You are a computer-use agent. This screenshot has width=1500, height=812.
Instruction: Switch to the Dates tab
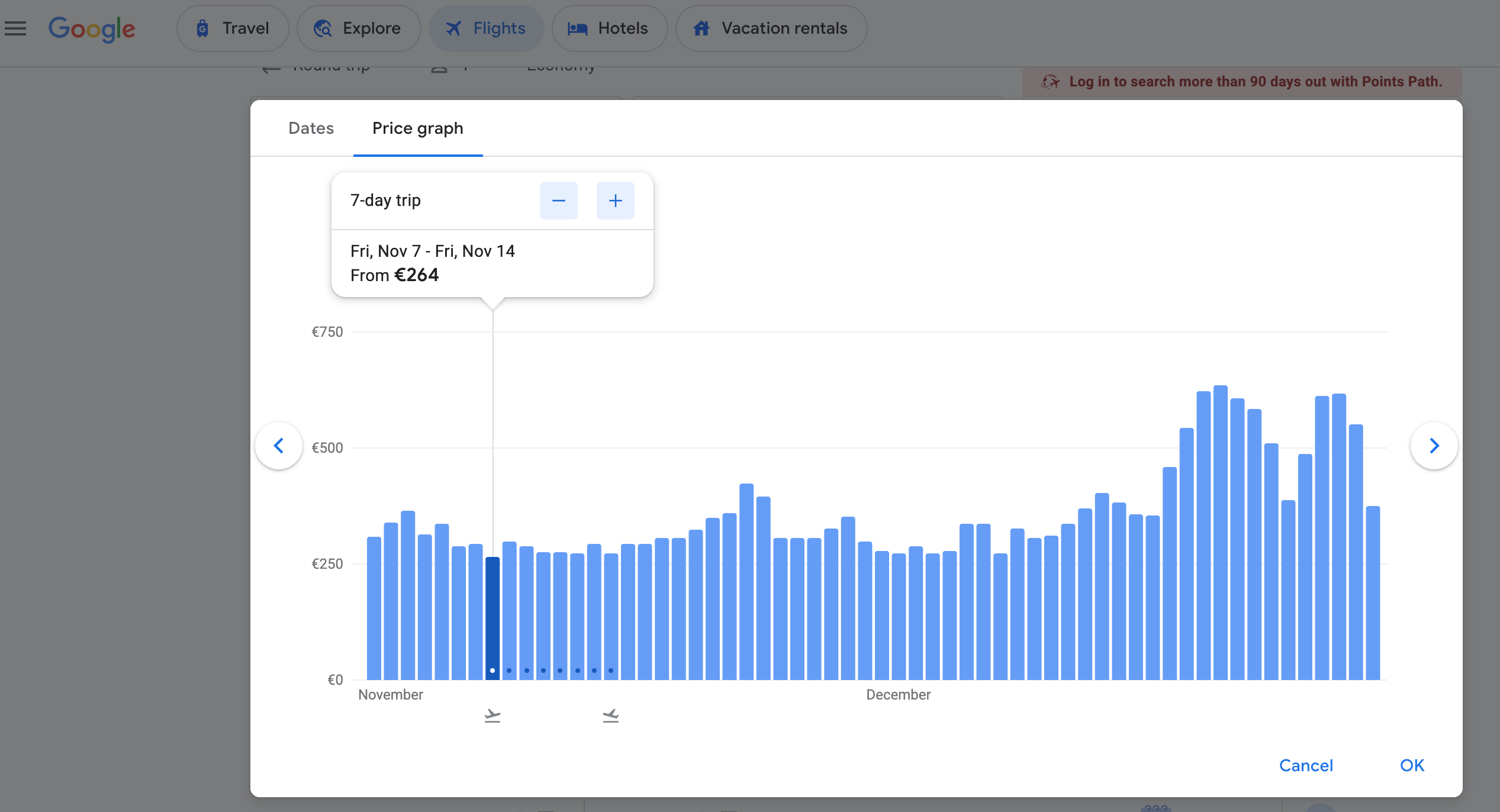point(311,128)
